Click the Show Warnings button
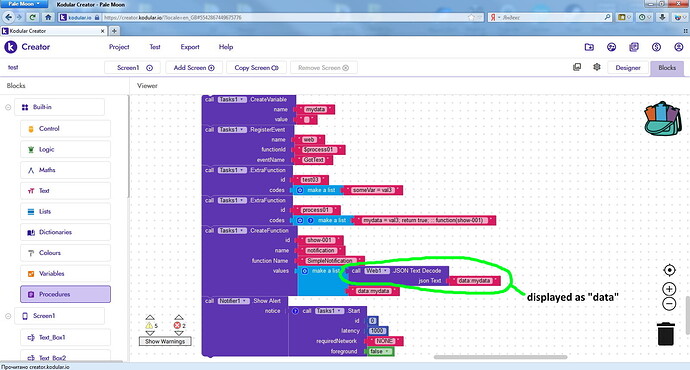This screenshot has height=370, width=690. point(165,341)
